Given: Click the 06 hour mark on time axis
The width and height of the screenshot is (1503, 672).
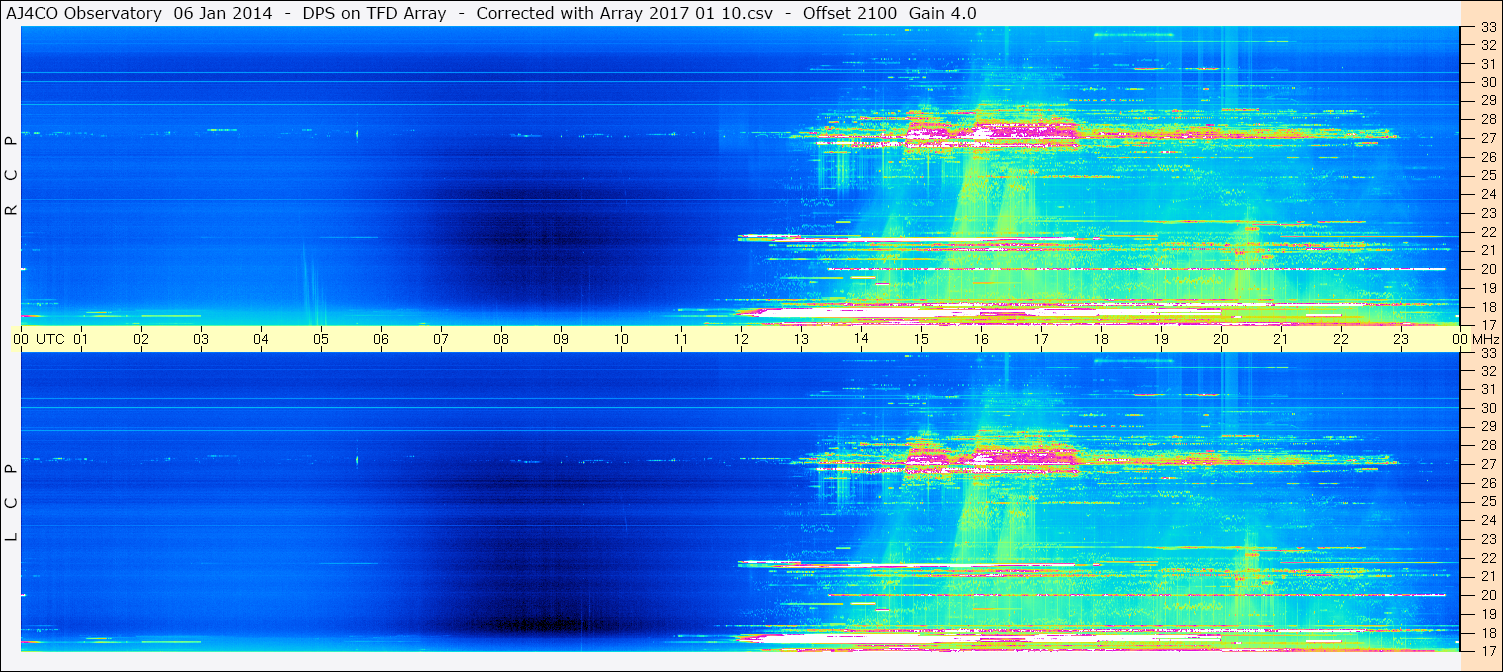Looking at the screenshot, I should click(381, 339).
